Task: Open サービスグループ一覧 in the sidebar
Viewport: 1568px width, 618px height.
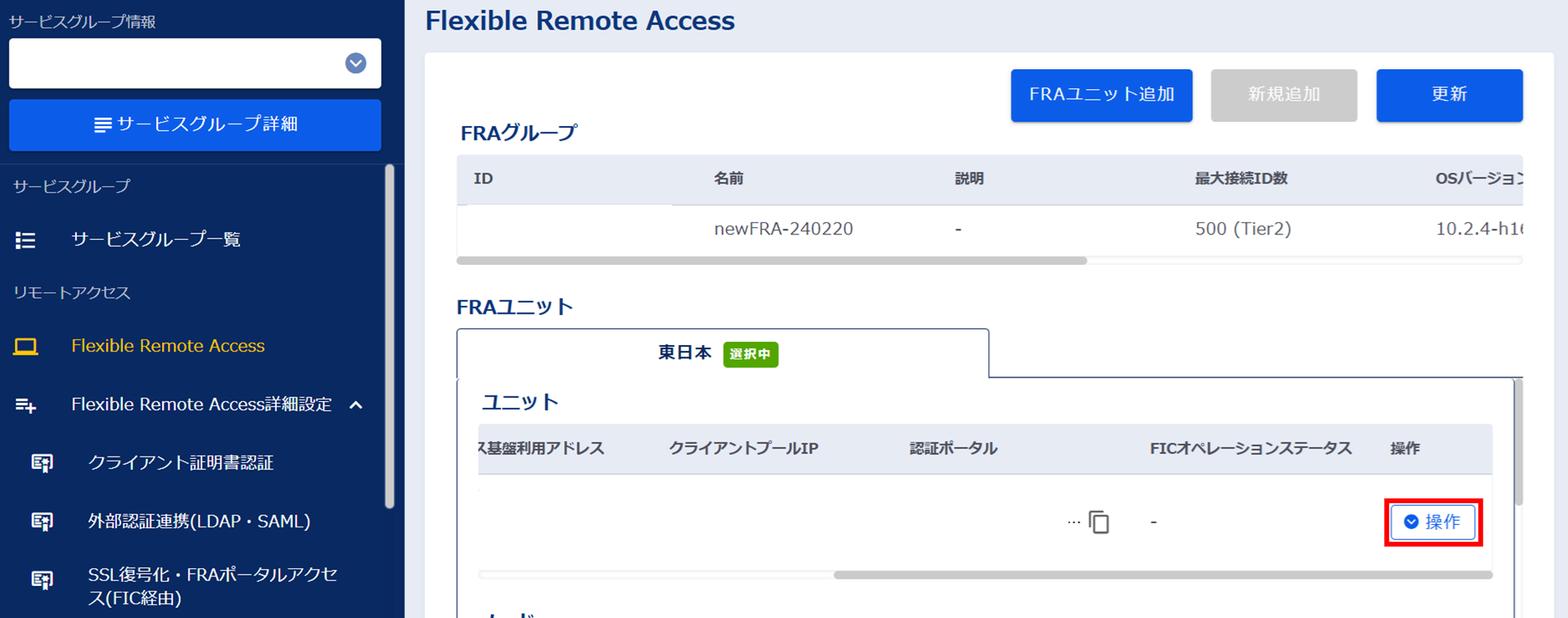Action: (x=156, y=239)
